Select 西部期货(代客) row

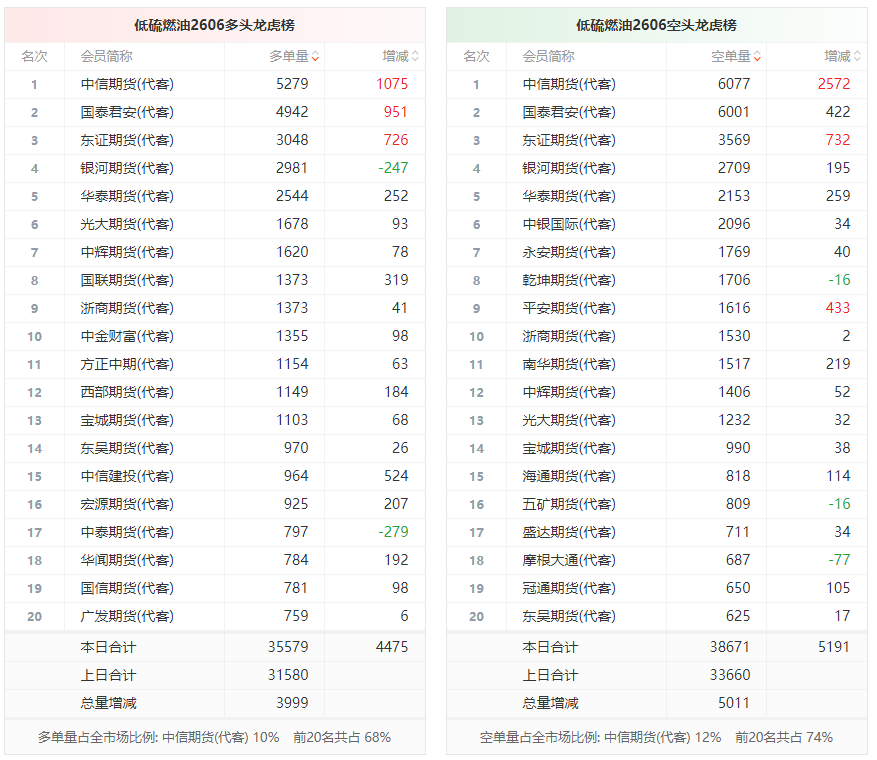tap(215, 392)
